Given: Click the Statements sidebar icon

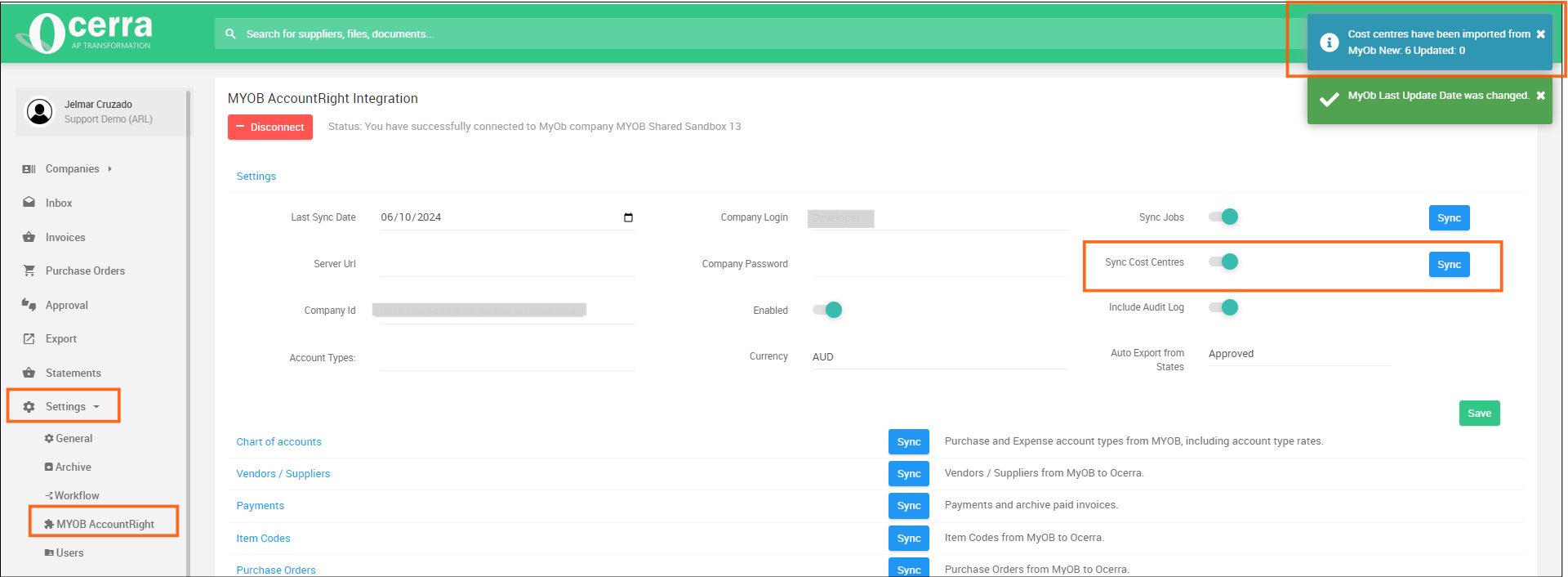Looking at the screenshot, I should coord(29,373).
